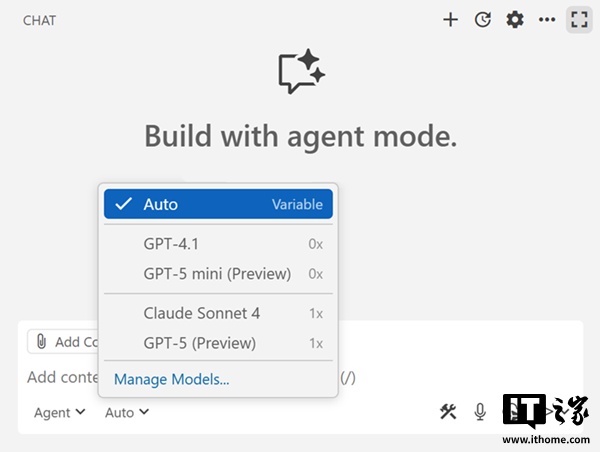
Task: Start voice input with microphone icon
Action: click(480, 411)
